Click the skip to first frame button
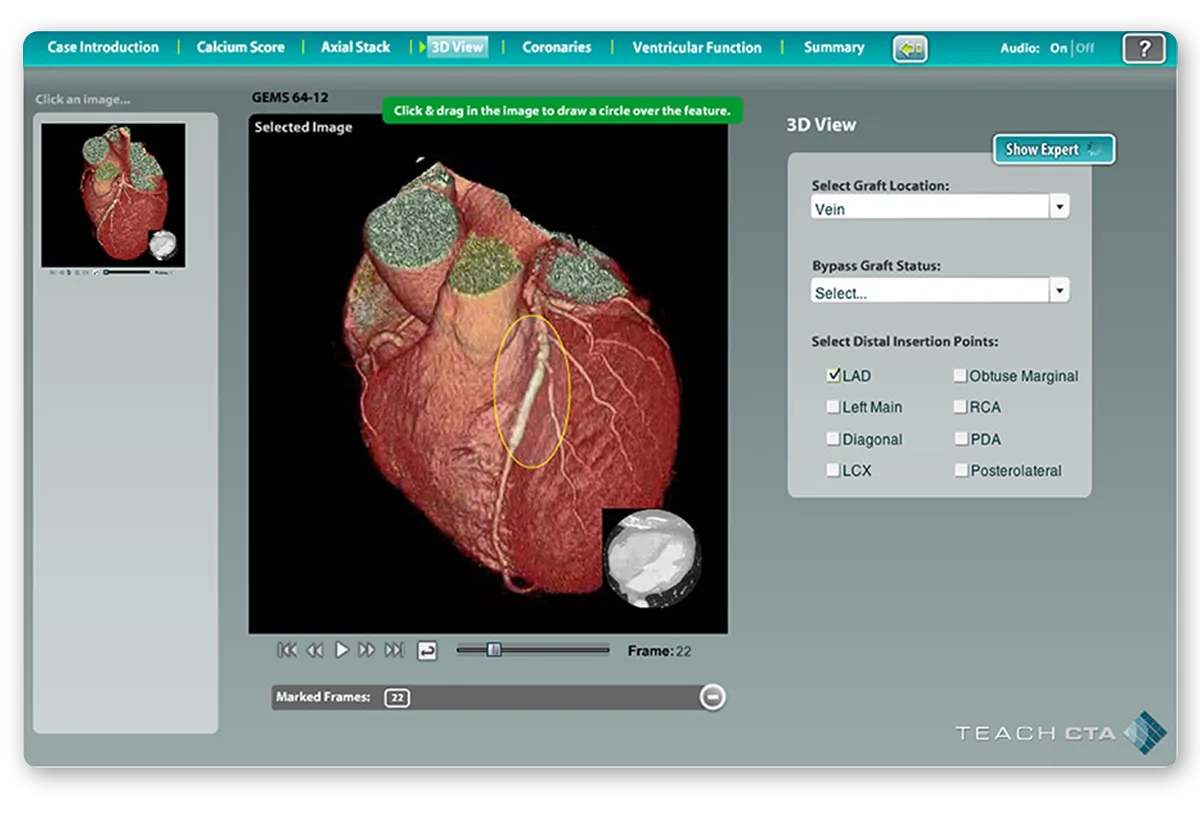 click(x=287, y=650)
